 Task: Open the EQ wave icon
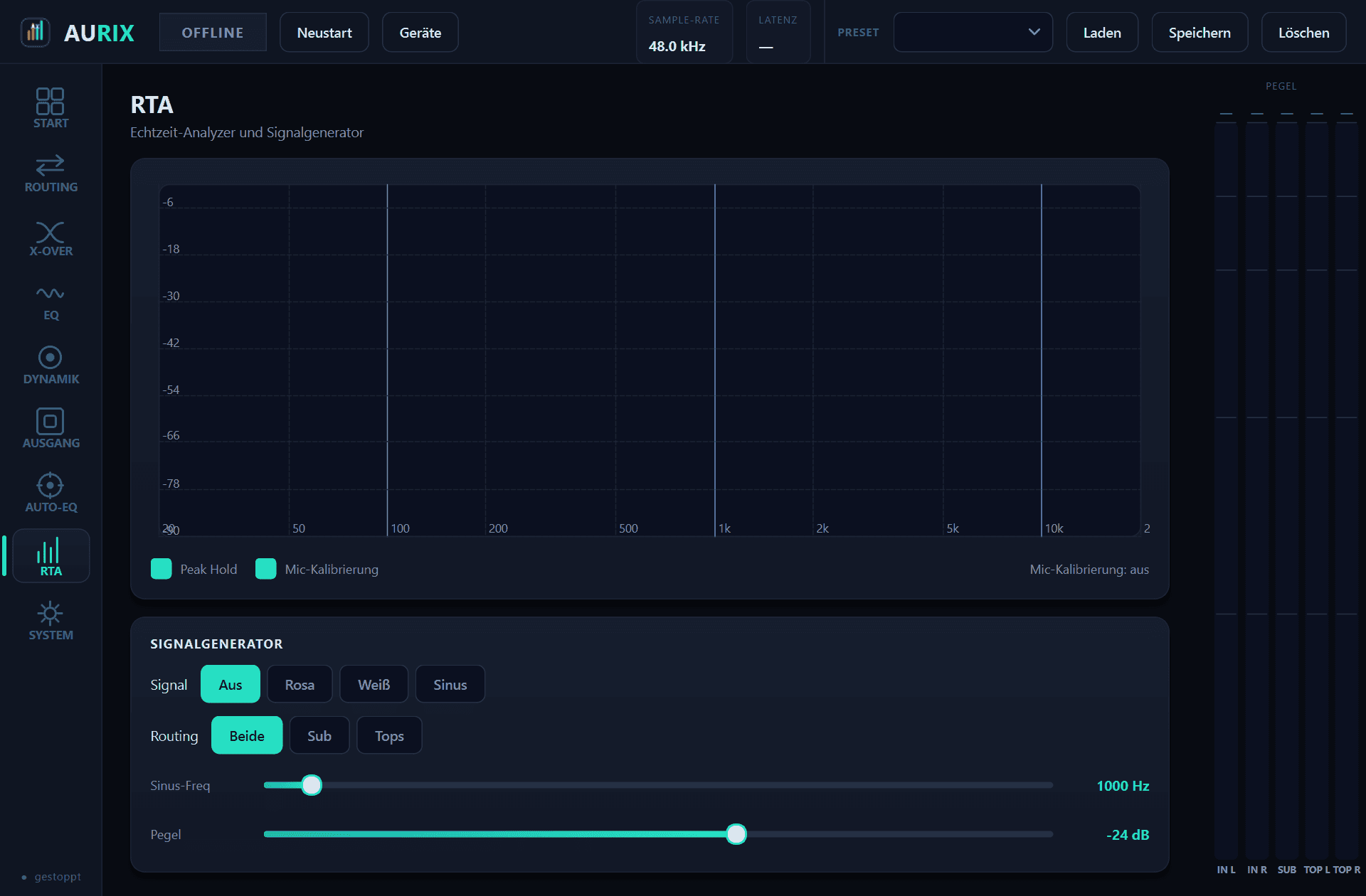[51, 294]
